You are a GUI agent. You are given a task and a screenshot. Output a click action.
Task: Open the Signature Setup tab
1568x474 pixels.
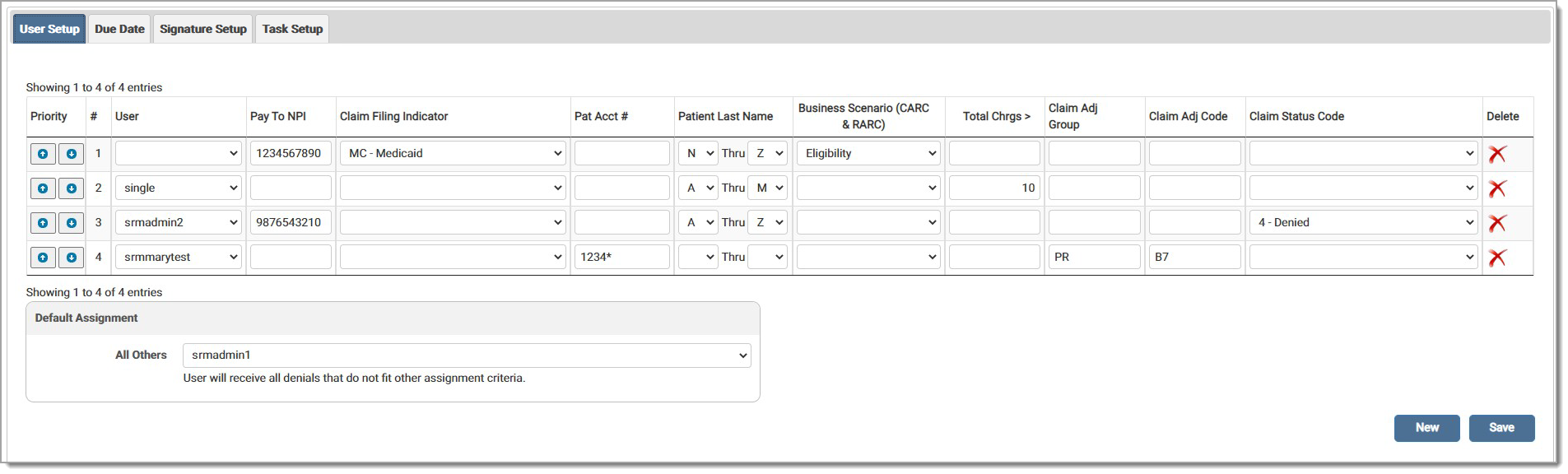(203, 29)
